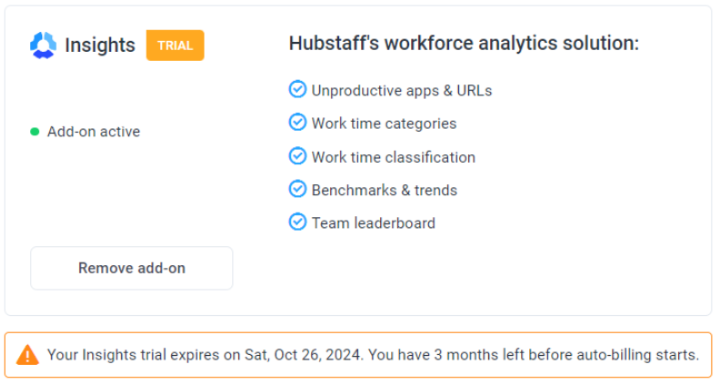Click the Work time categories feature text
The height and width of the screenshot is (384, 719).
point(384,123)
